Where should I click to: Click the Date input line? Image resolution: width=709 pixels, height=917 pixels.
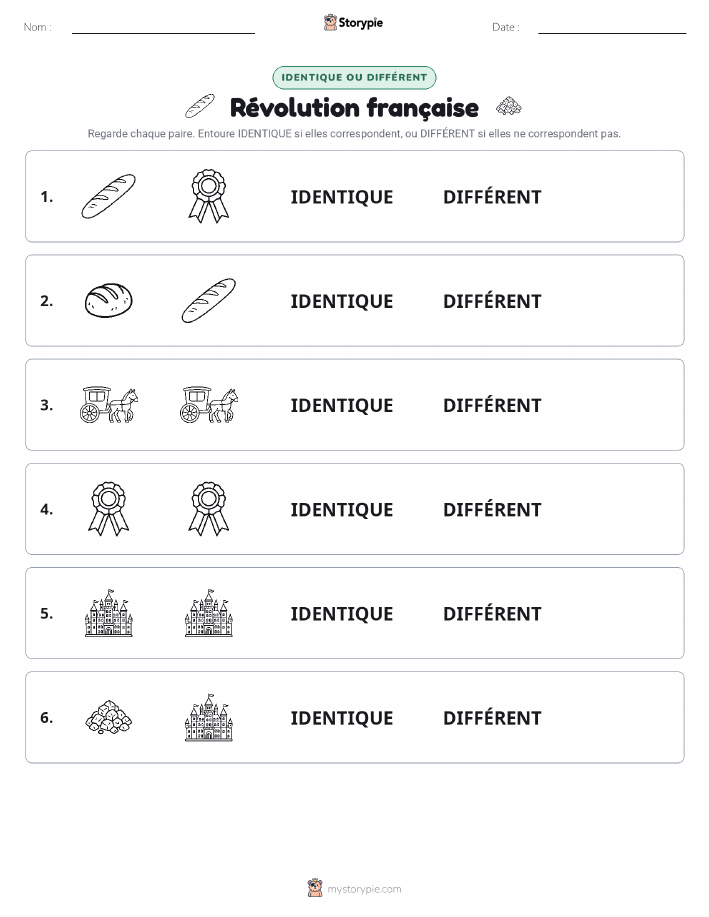coord(612,27)
